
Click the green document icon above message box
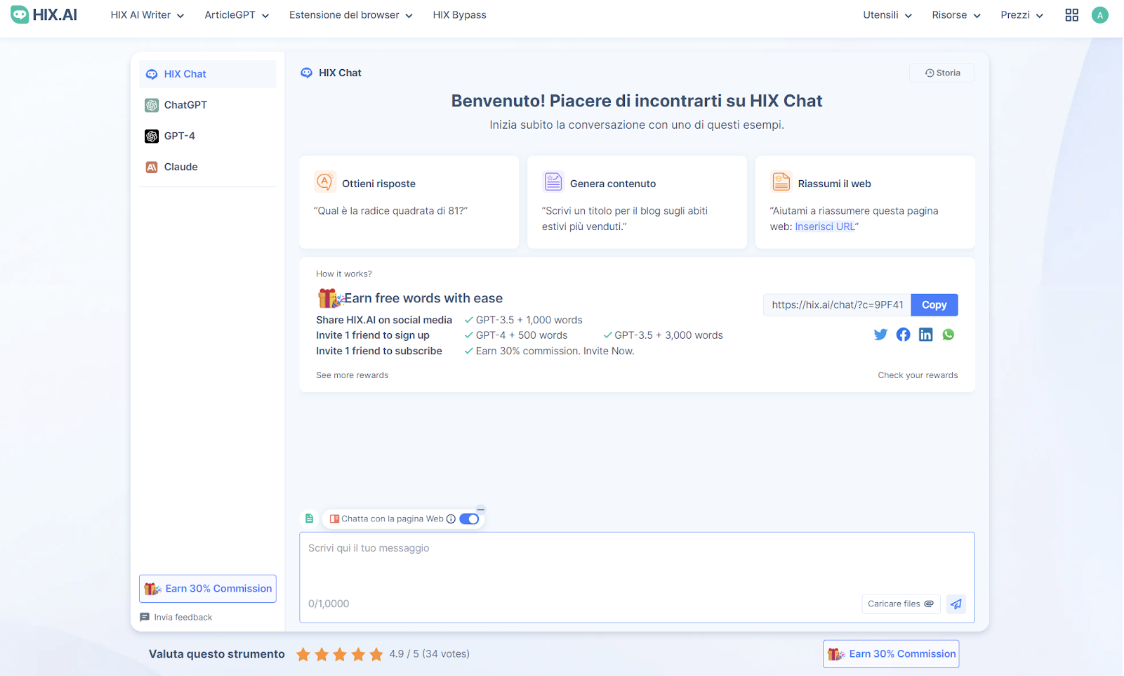[x=309, y=518]
